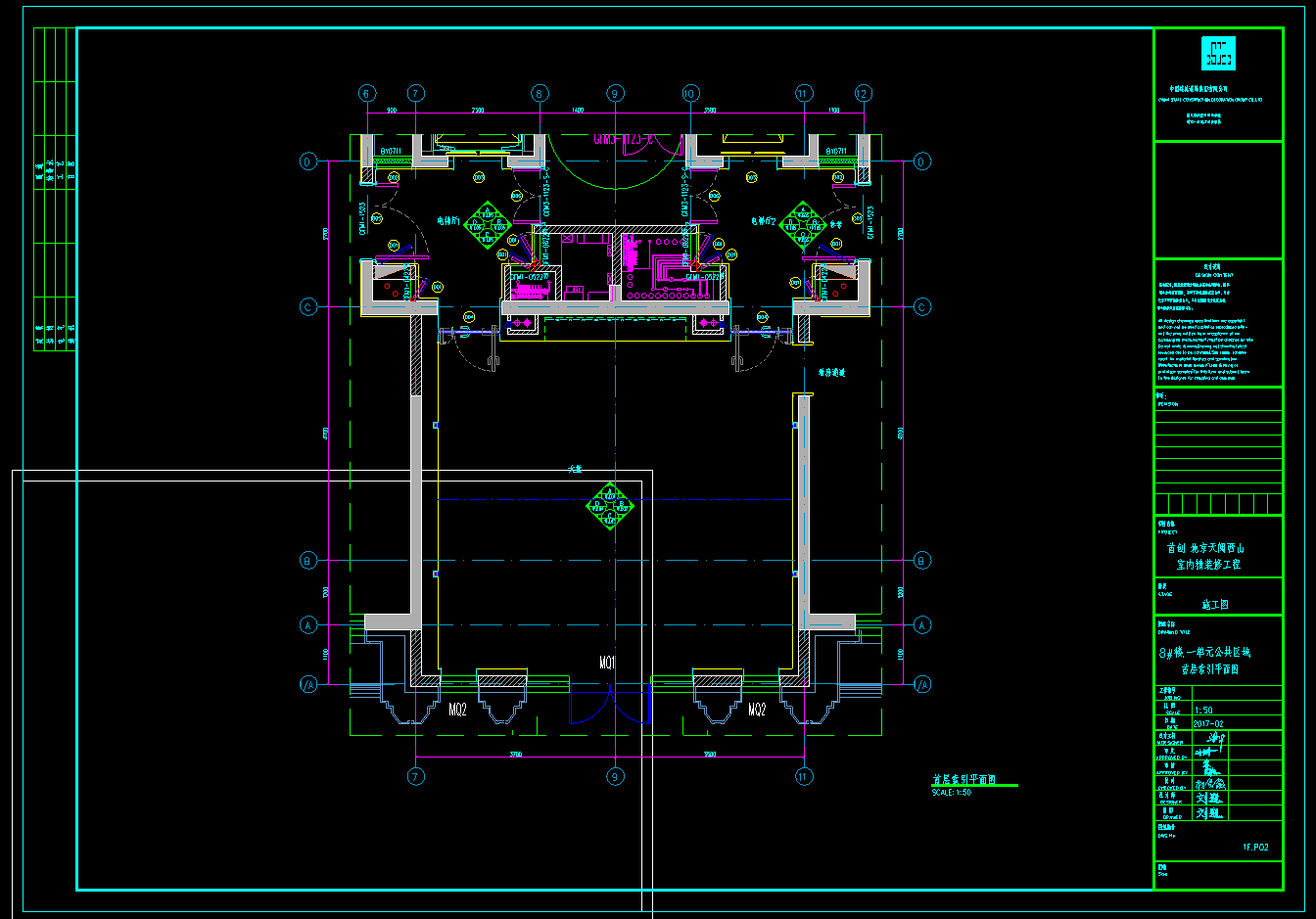Select axis bubble A on the right side
1316x919 pixels.
[x=922, y=624]
